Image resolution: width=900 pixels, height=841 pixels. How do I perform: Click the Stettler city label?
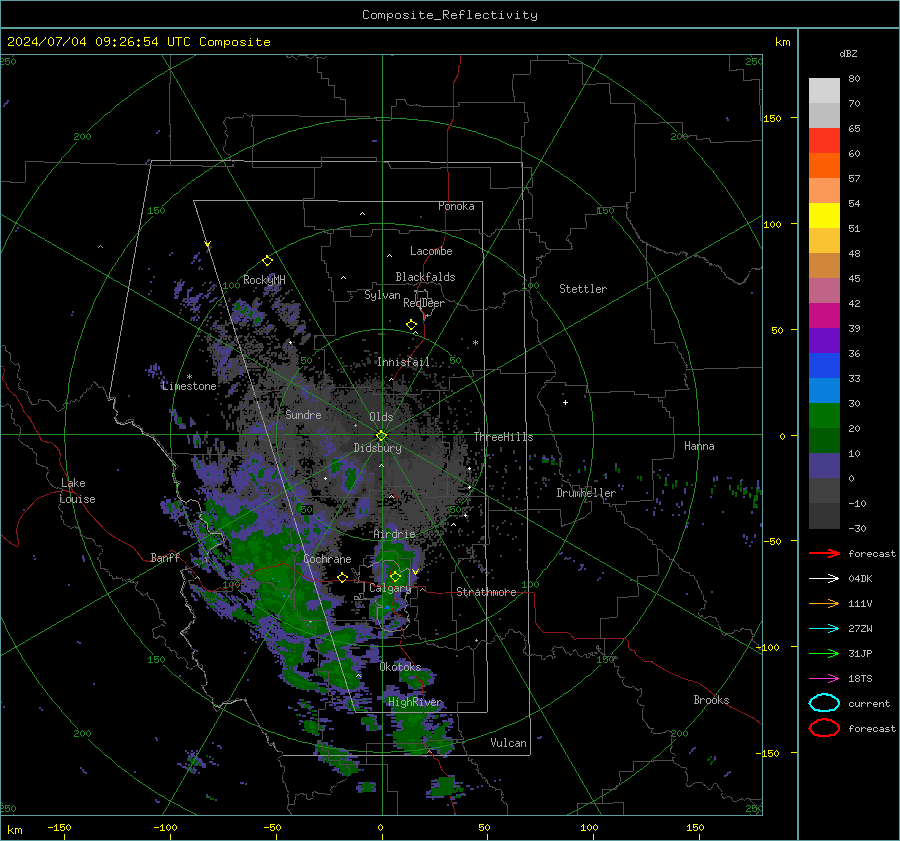tap(583, 289)
